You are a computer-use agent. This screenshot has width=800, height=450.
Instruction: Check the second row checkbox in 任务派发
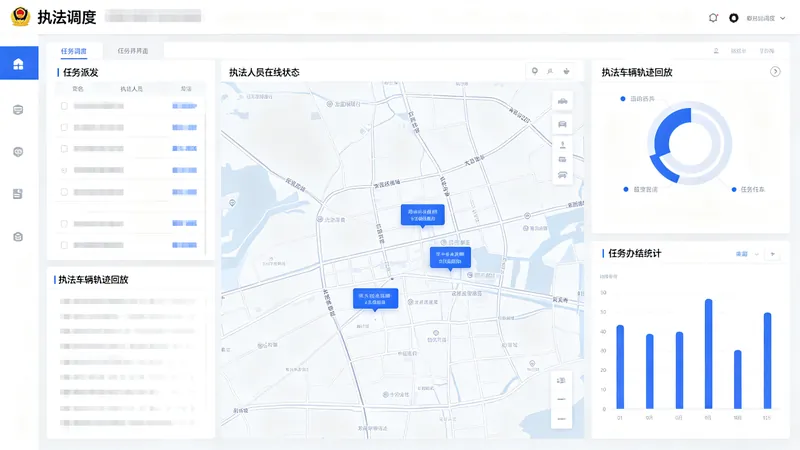(x=64, y=127)
